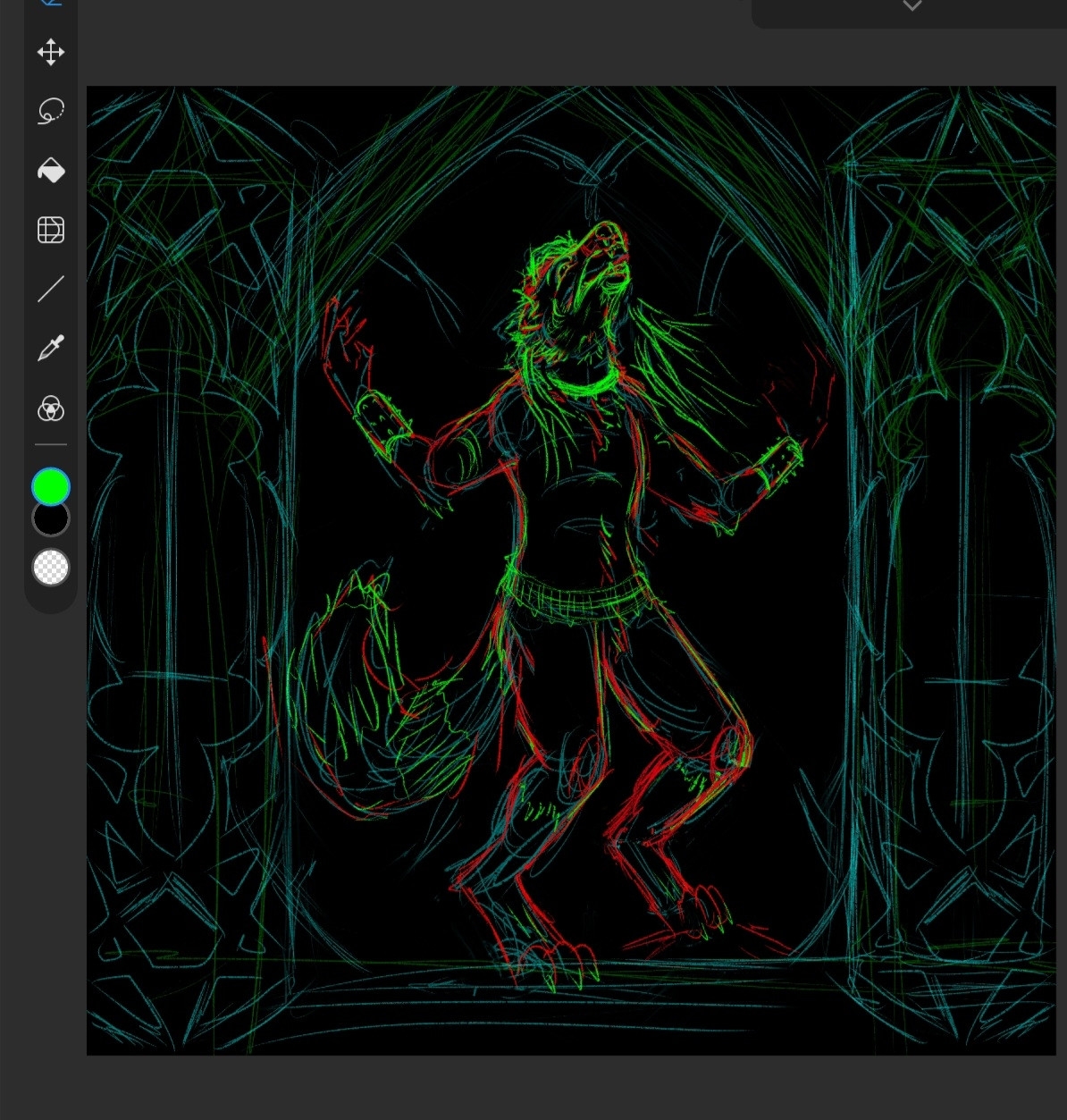Expand the top panel using the chevron

point(912,6)
